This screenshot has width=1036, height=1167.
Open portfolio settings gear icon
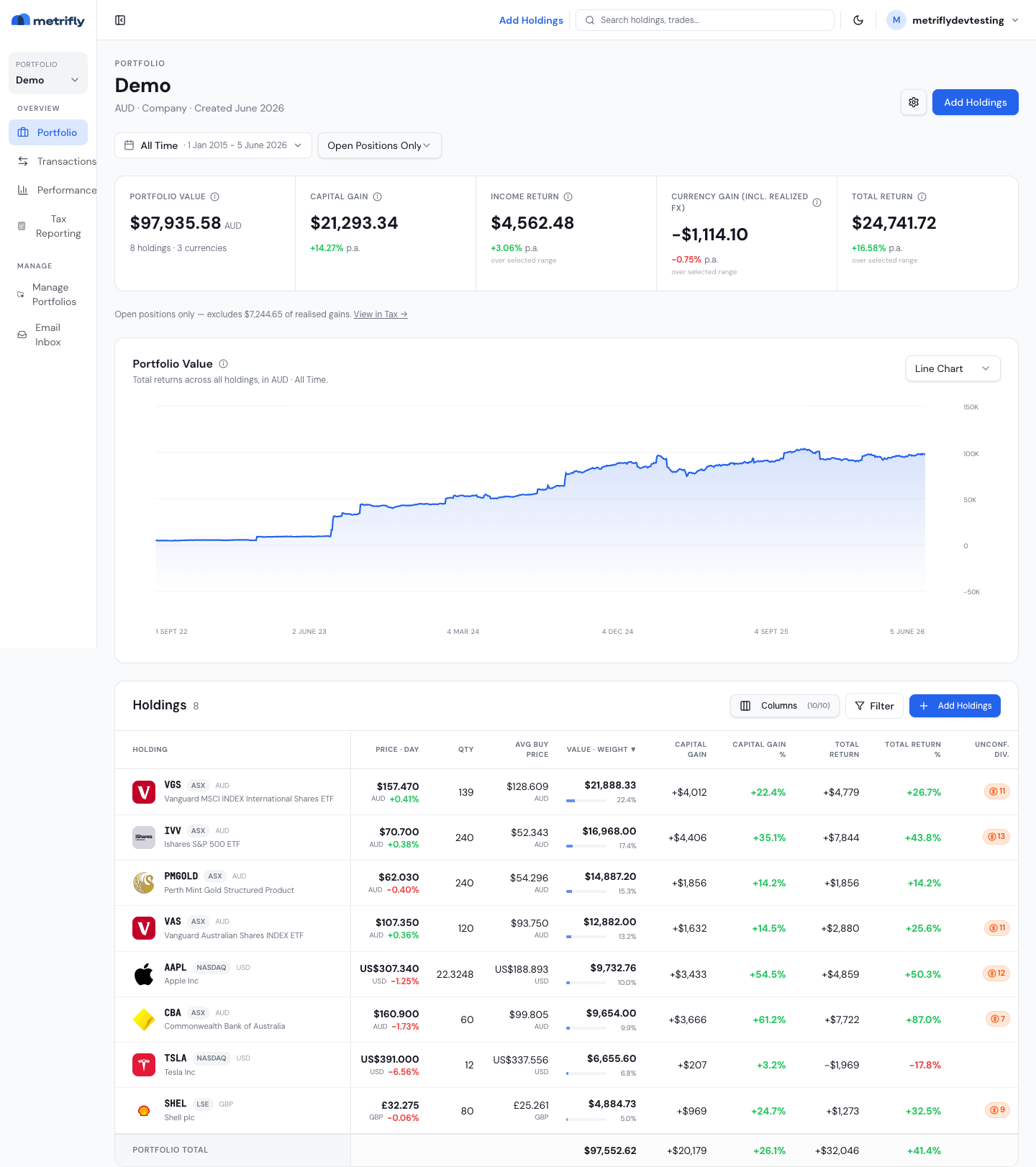click(914, 102)
